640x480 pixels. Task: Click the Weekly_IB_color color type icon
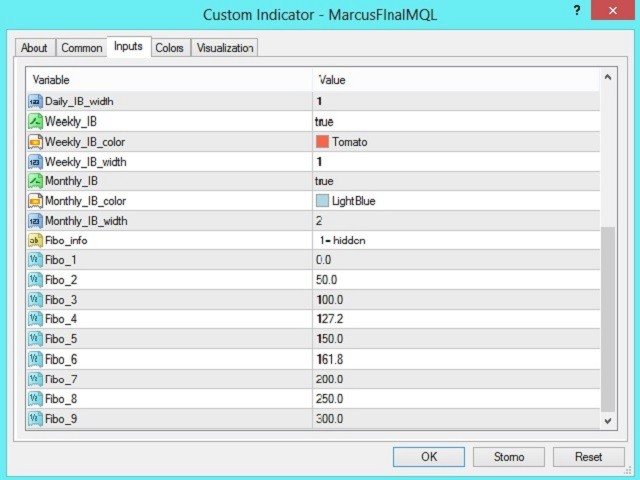(35, 141)
